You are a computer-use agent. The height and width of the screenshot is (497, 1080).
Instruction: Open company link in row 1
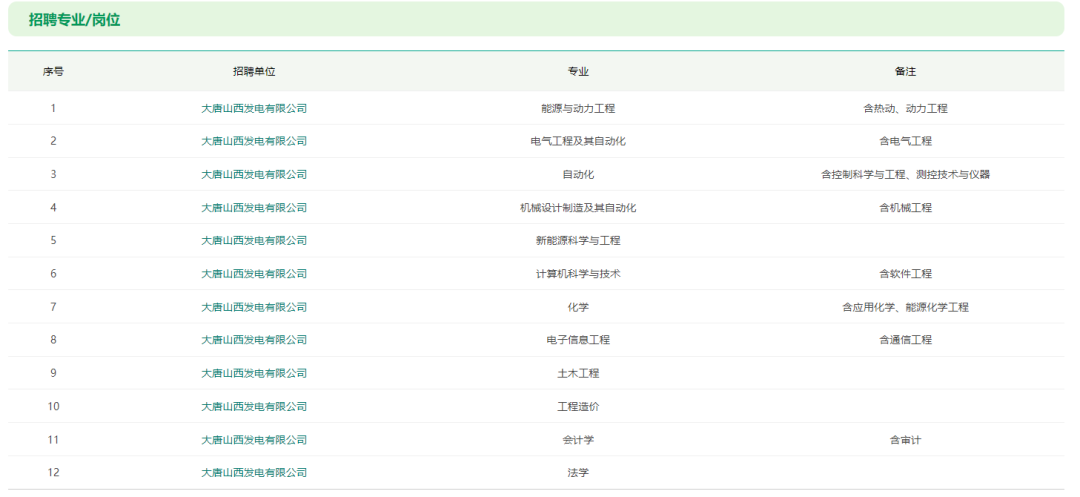(x=254, y=108)
